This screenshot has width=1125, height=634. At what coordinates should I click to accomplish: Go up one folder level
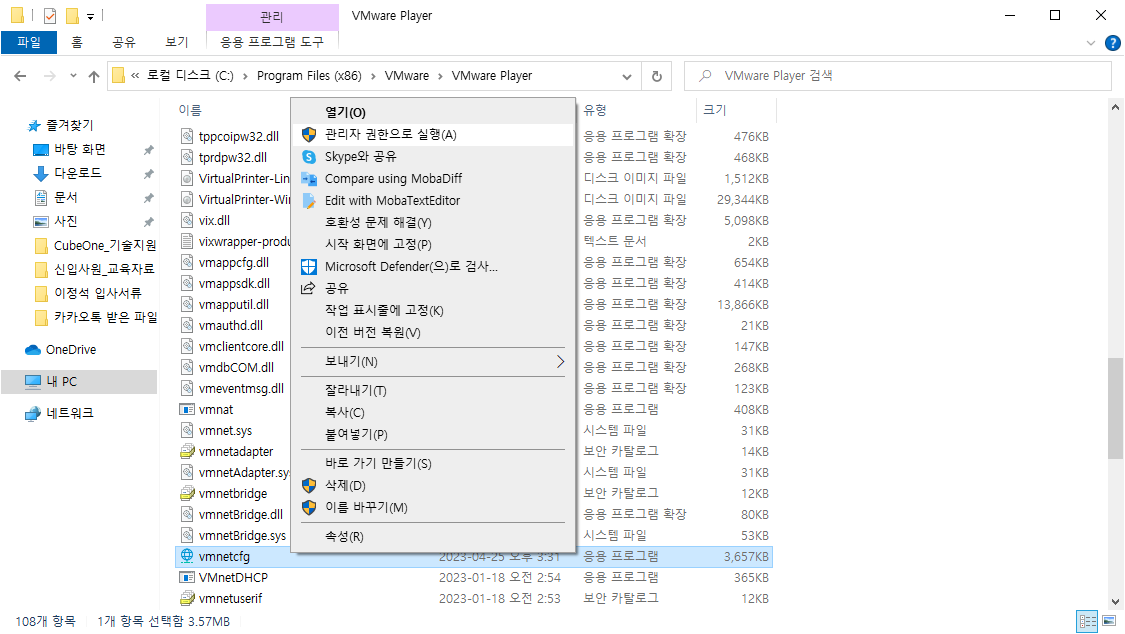tap(94, 76)
